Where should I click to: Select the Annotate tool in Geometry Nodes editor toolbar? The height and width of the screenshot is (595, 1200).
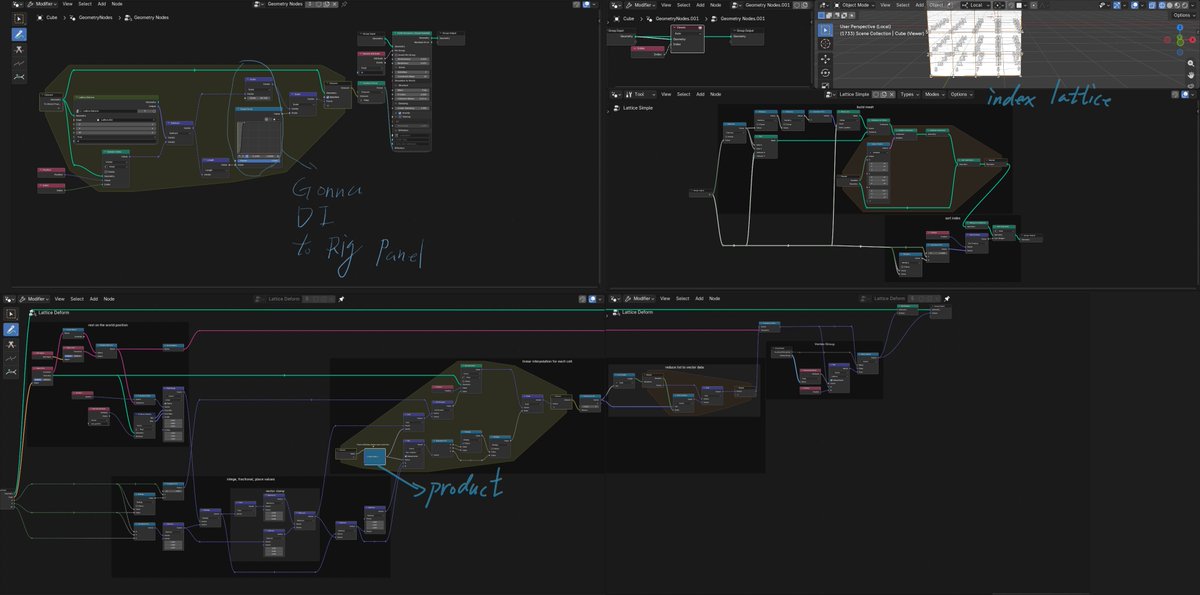coord(19,34)
